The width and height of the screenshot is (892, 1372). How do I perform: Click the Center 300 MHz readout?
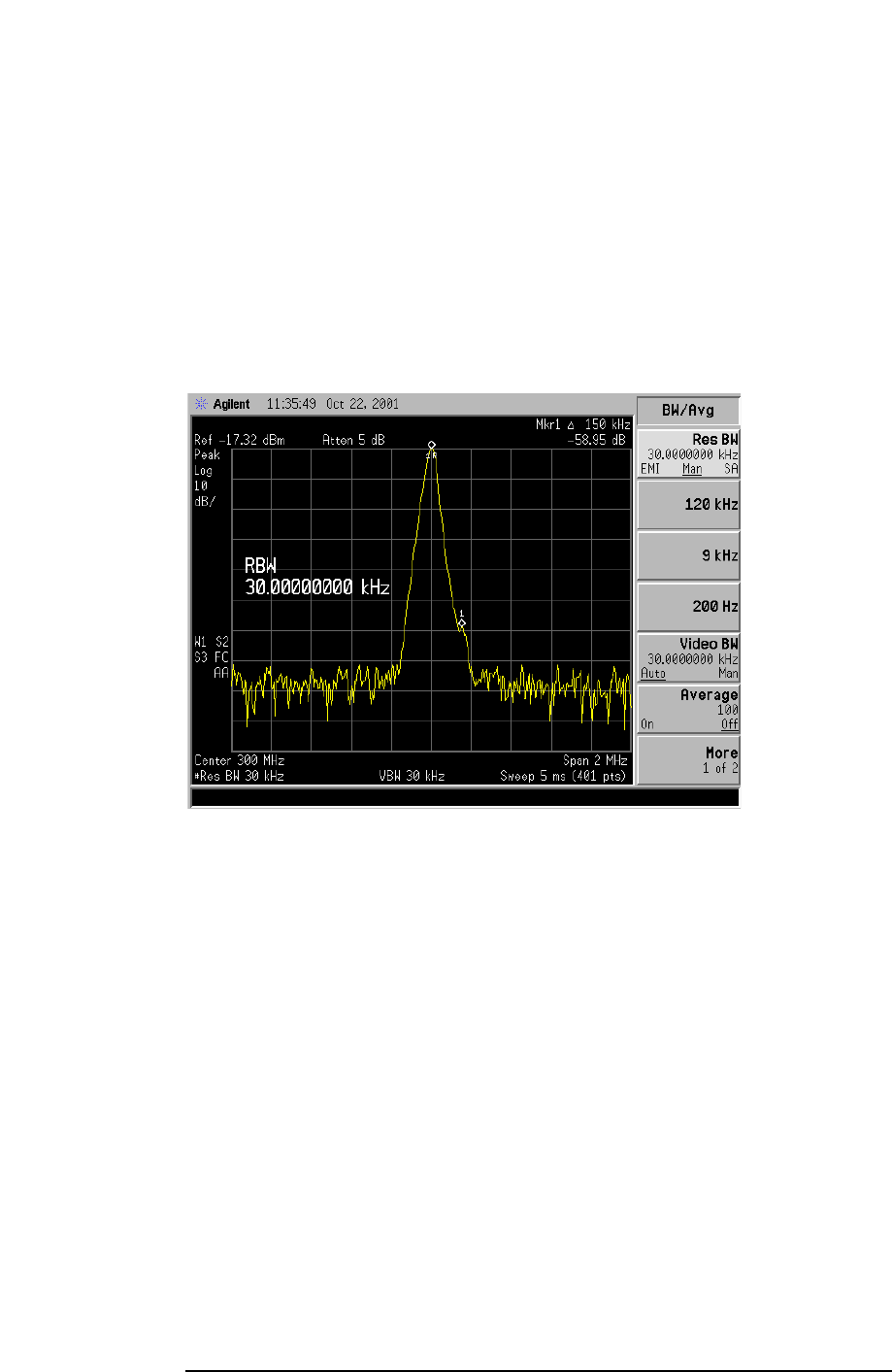tap(240, 760)
